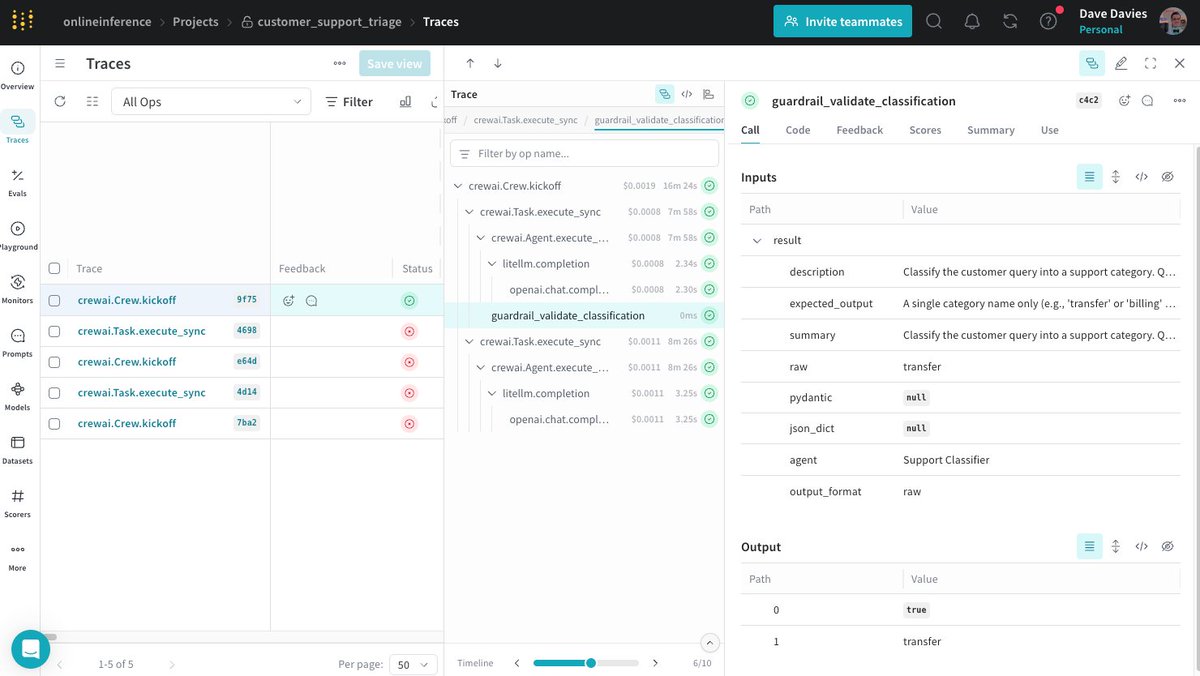Switch to the Scores tab
1200x676 pixels.
925,130
